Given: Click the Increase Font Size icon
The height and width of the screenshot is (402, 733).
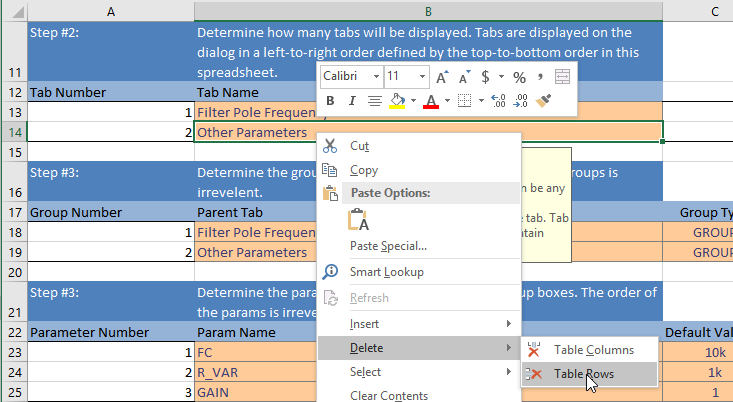Looking at the screenshot, I should click(x=441, y=77).
